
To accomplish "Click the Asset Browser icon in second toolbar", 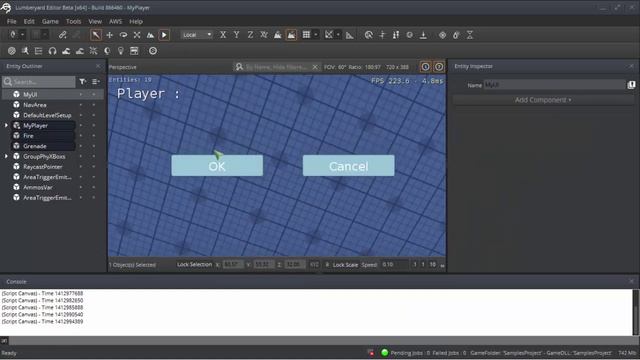I will (x=11, y=51).
